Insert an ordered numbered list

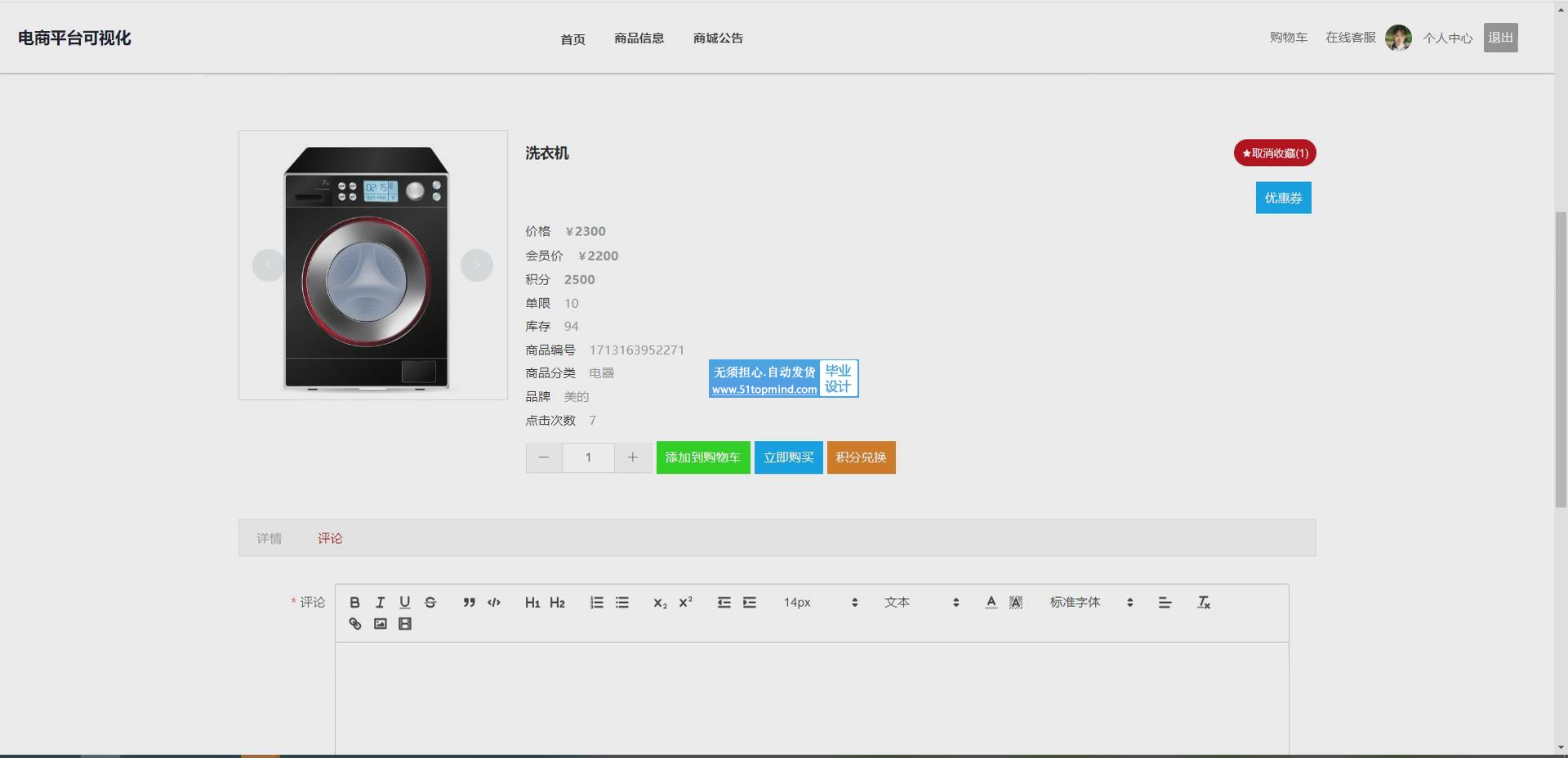[597, 602]
